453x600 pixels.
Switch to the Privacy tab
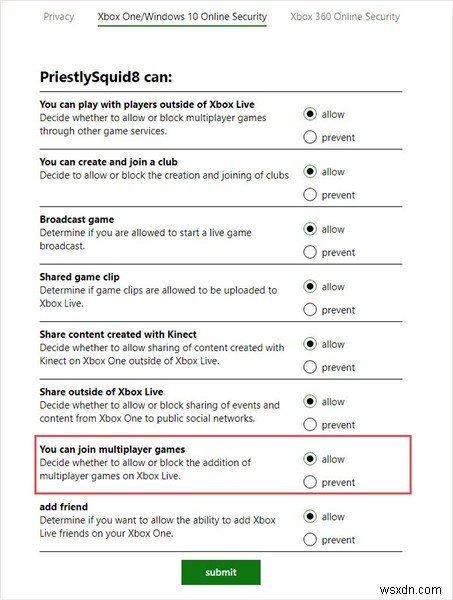59,16
